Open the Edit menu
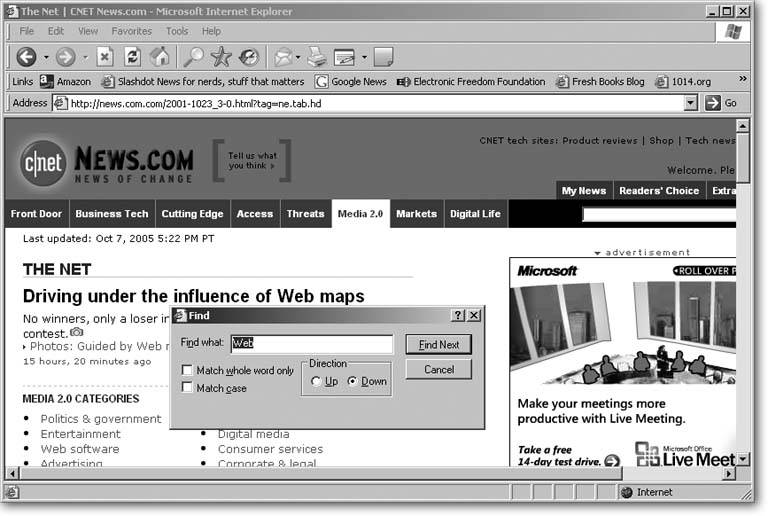This screenshot has height=516, width=768. point(55,31)
